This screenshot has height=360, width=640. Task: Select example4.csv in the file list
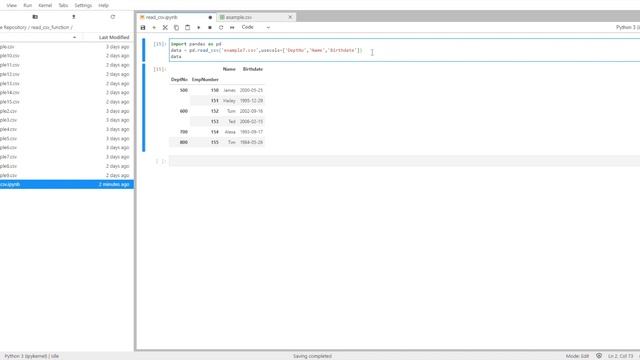(67, 129)
